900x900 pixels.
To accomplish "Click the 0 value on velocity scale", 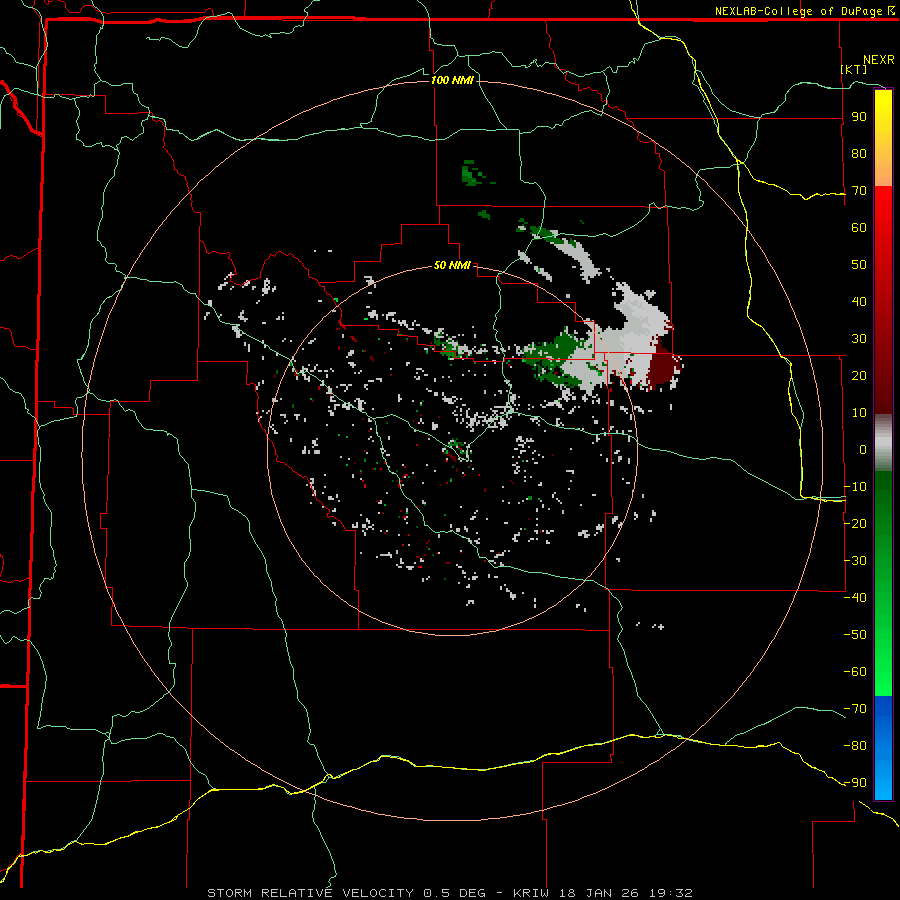I will (x=863, y=449).
